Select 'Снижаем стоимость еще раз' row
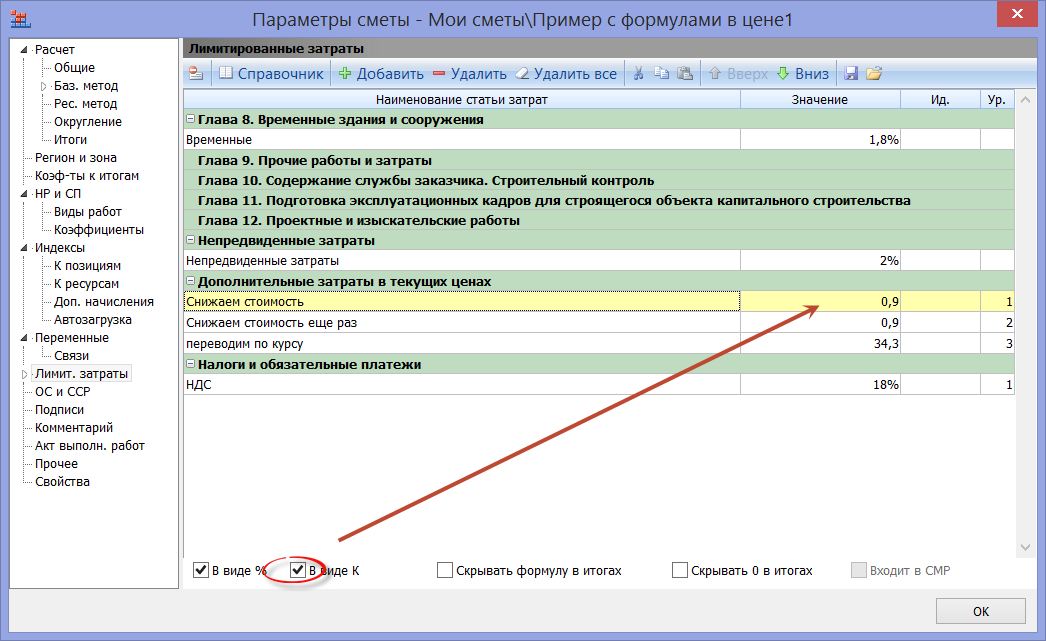The image size is (1046, 641). coord(599,322)
